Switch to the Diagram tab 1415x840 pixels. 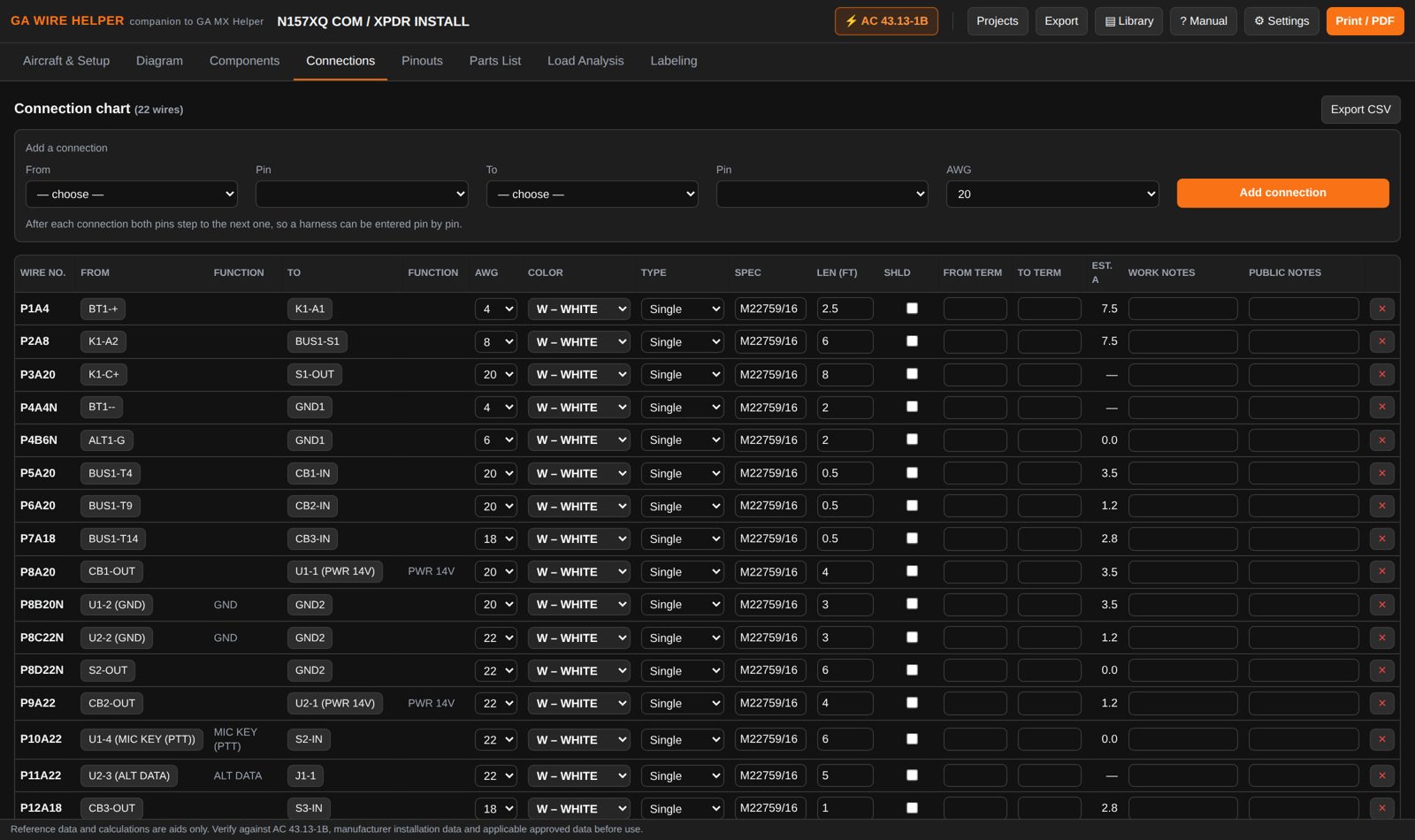point(159,61)
